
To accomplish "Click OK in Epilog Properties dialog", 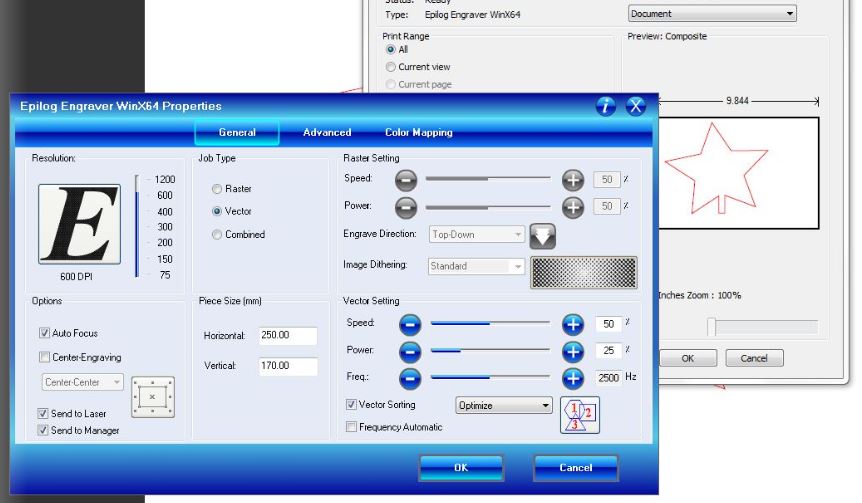I will [x=461, y=468].
